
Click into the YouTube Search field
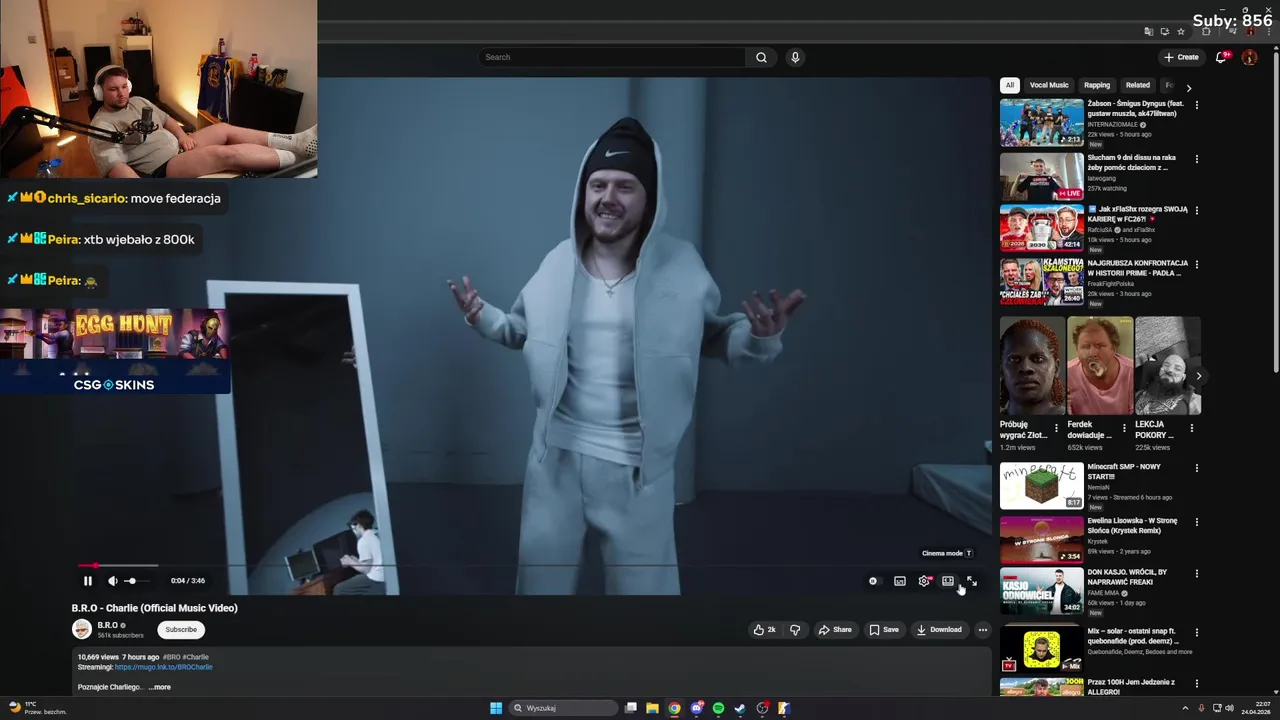pyautogui.click(x=612, y=57)
